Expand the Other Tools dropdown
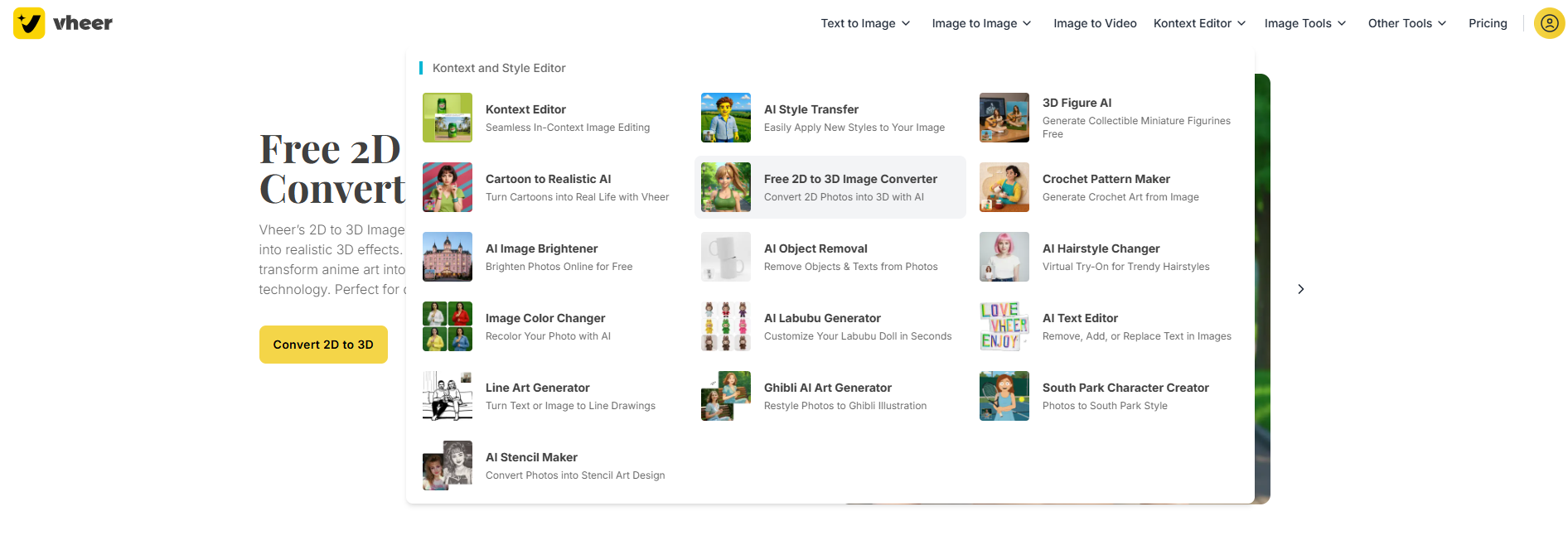 pyautogui.click(x=1406, y=23)
